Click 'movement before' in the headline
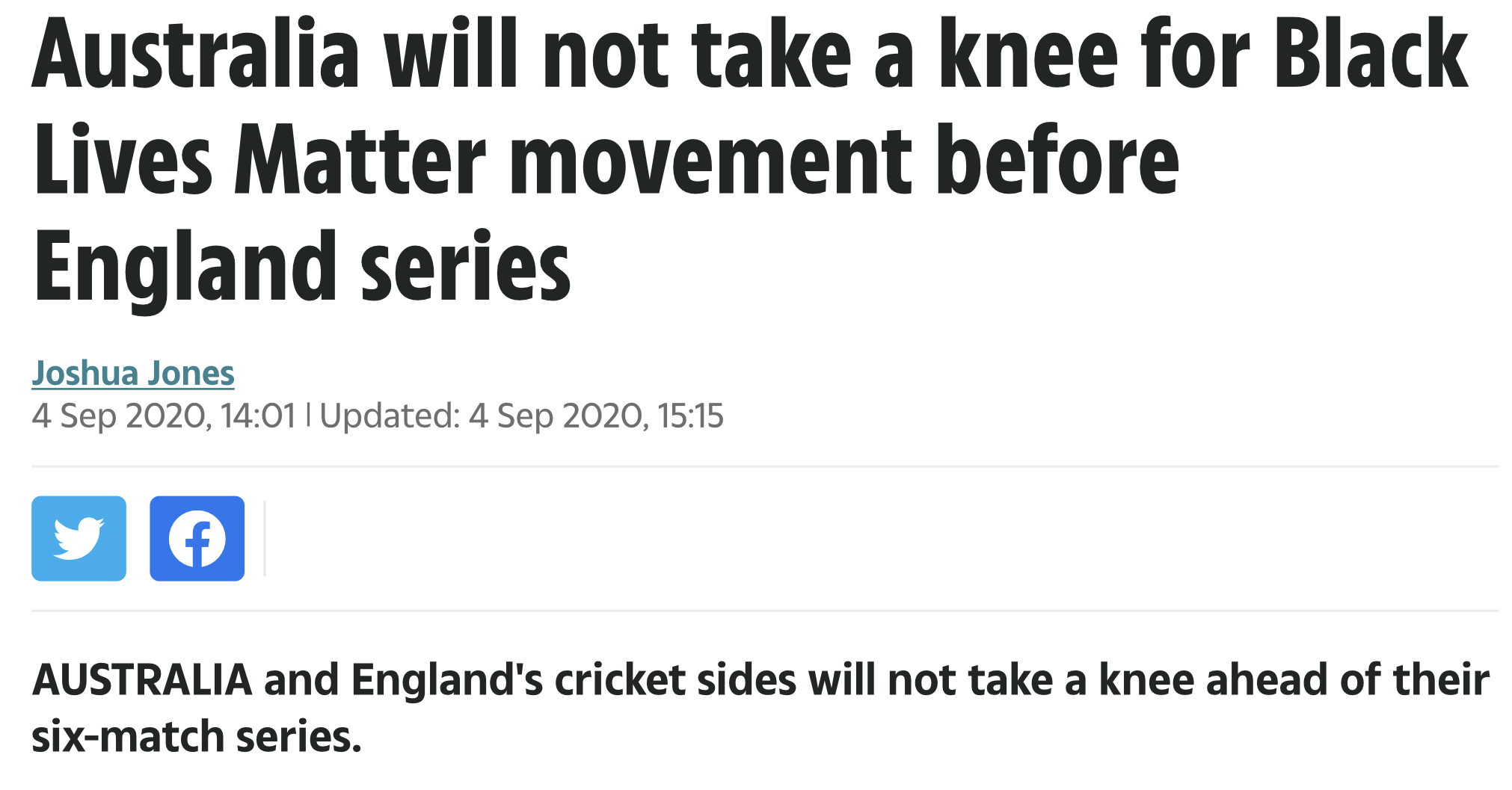1512x790 pixels. (844, 160)
